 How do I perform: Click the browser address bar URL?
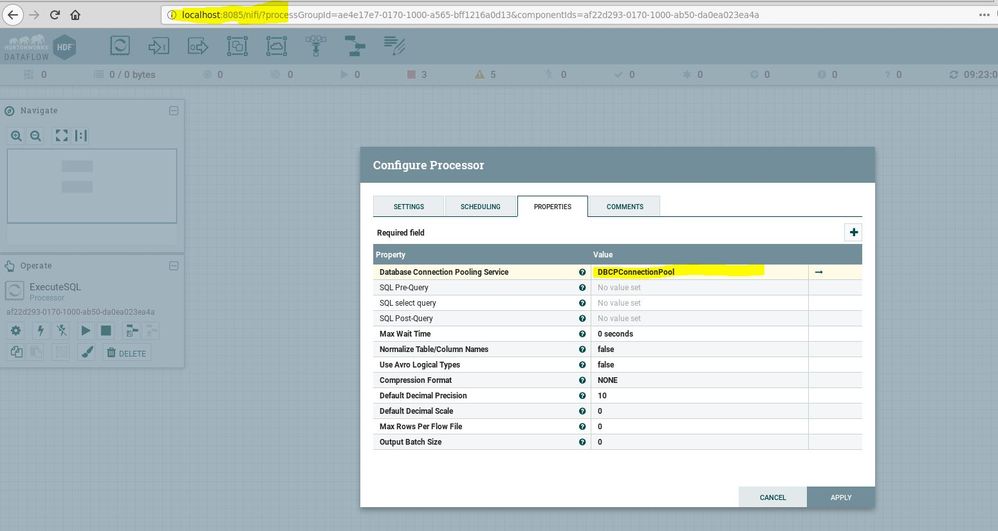point(470,15)
